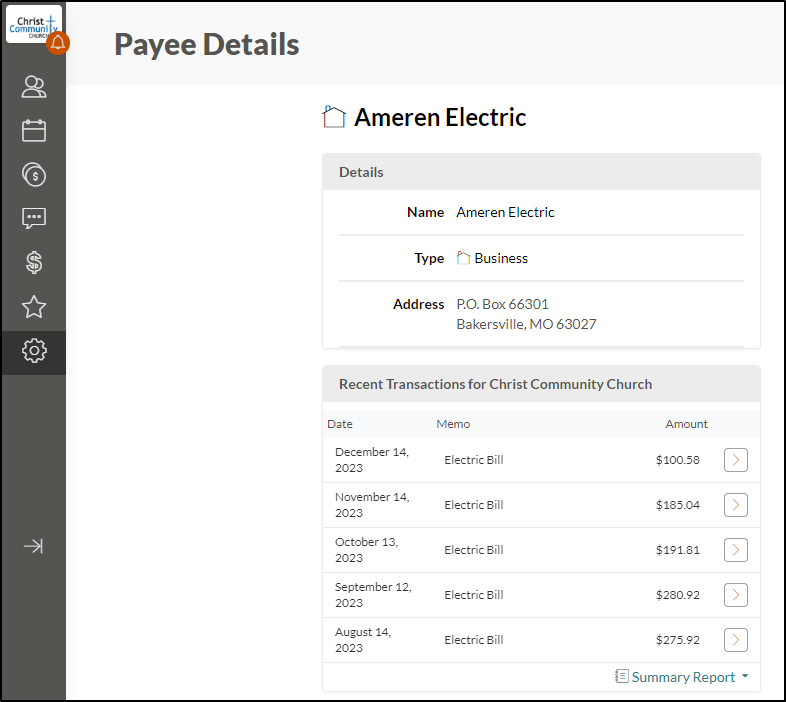Open the notifications bell icon
This screenshot has width=786, height=702.
(x=58, y=43)
